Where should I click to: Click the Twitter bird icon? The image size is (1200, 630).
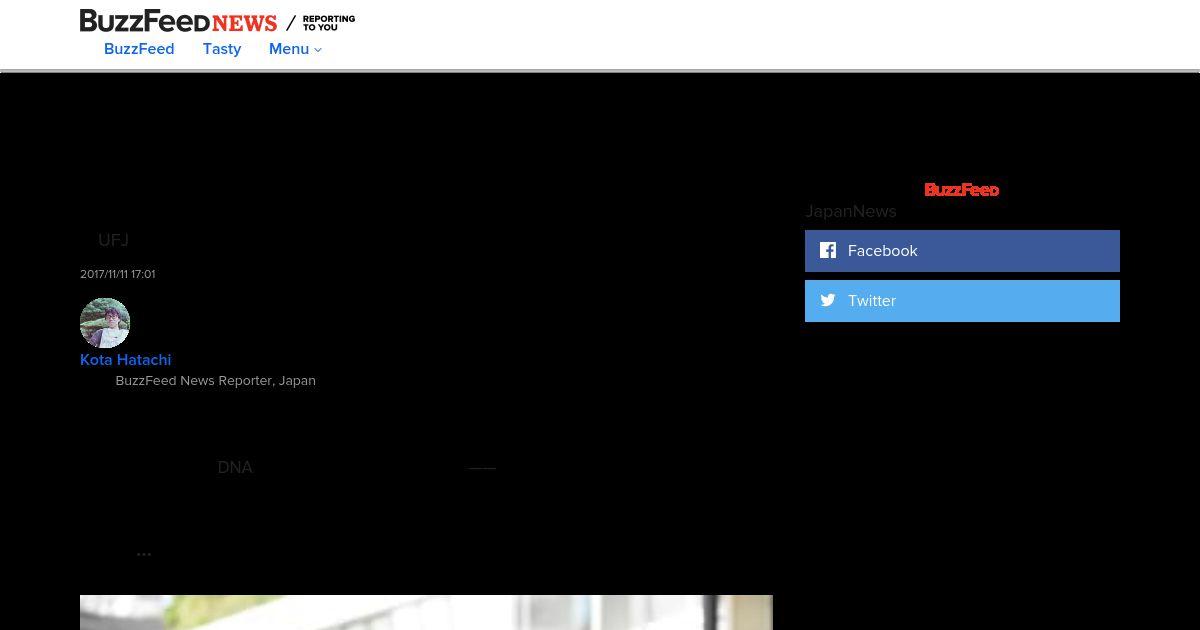(x=828, y=300)
